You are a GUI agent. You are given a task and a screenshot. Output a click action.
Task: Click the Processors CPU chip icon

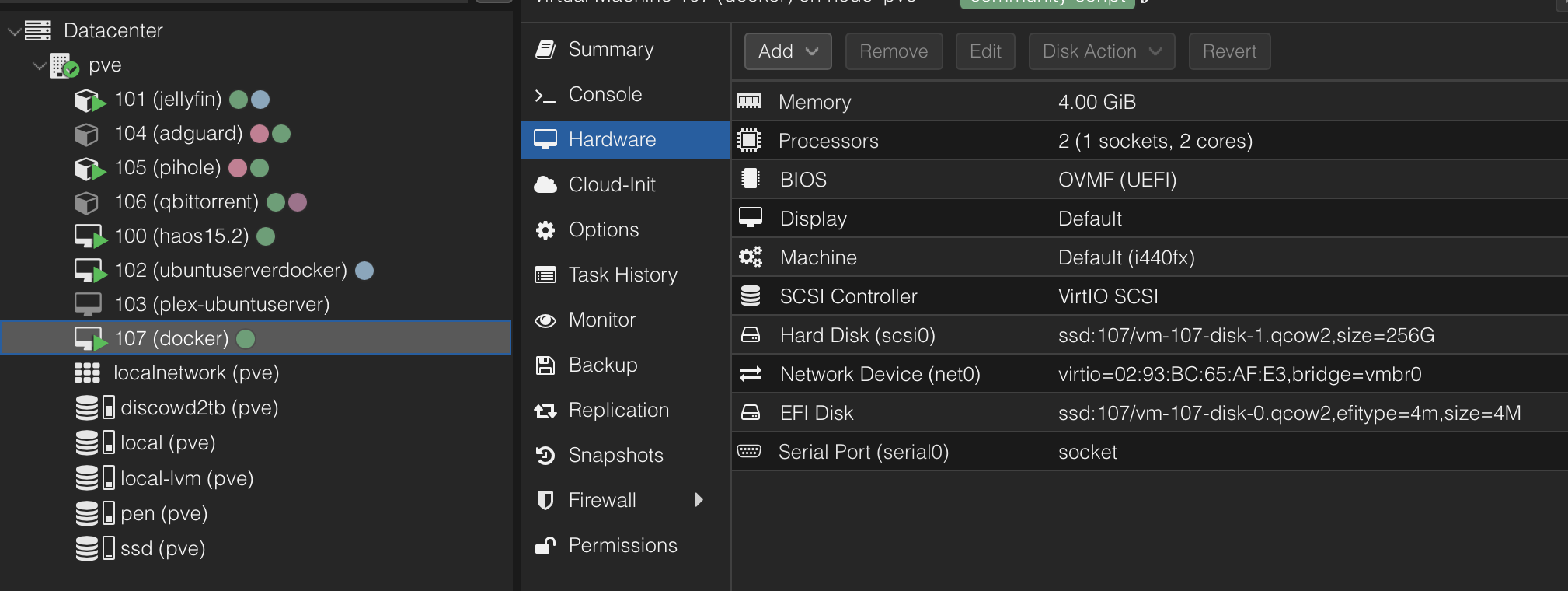point(749,141)
